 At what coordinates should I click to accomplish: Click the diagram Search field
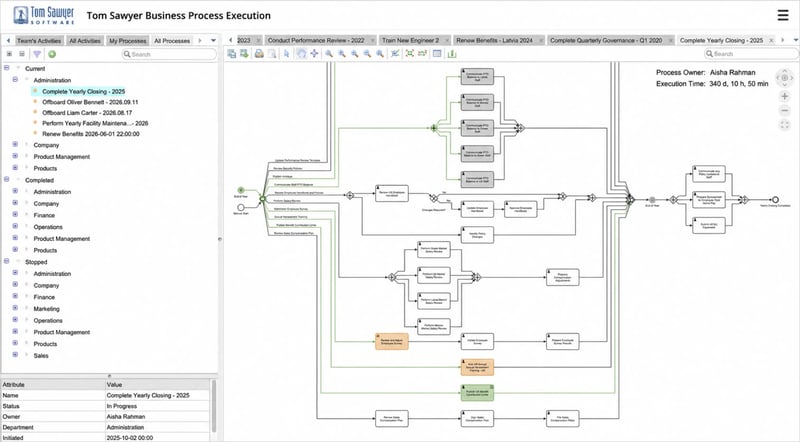pyautogui.click(x=751, y=54)
